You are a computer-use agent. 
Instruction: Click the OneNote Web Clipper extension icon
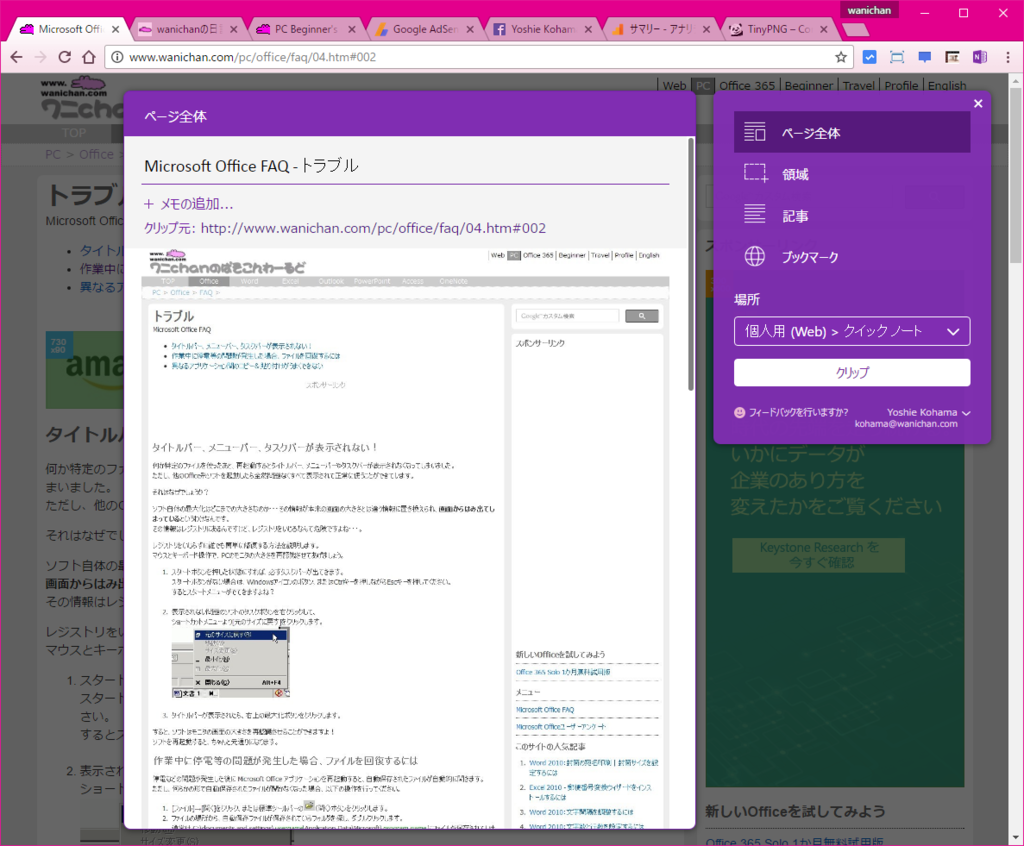(x=980, y=57)
